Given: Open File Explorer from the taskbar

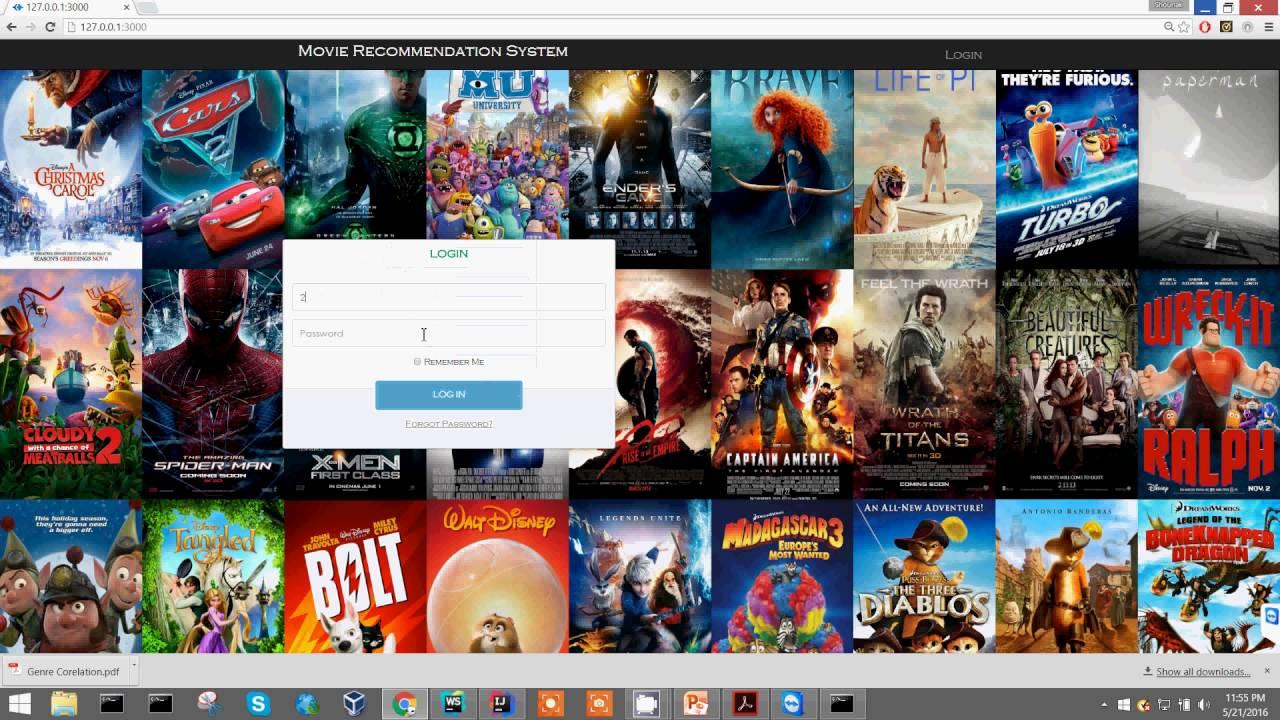Looking at the screenshot, I should [64, 704].
